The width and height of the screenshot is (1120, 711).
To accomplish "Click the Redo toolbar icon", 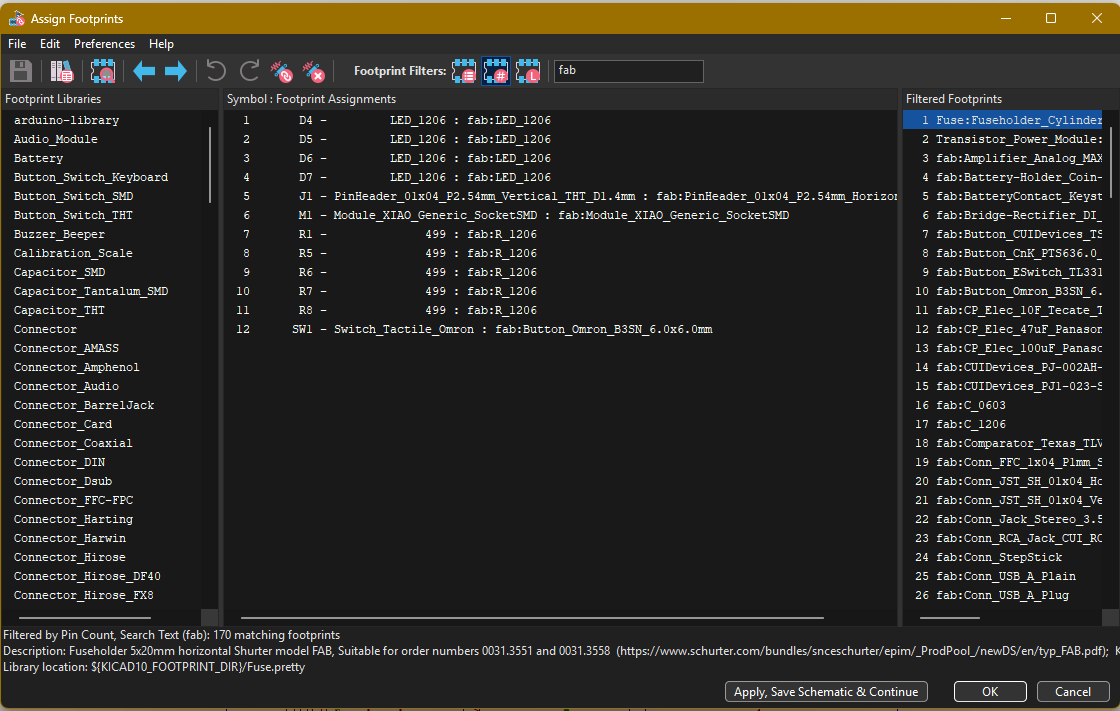I will pyautogui.click(x=249, y=71).
